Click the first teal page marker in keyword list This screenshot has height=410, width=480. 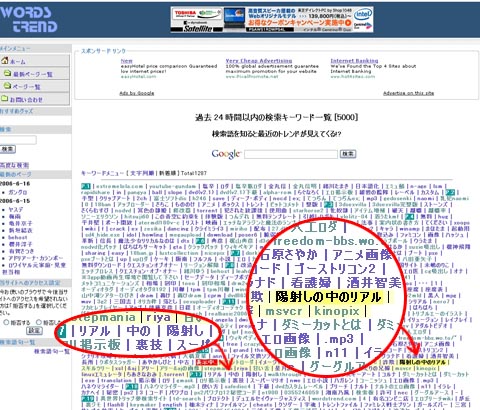tap(86, 186)
